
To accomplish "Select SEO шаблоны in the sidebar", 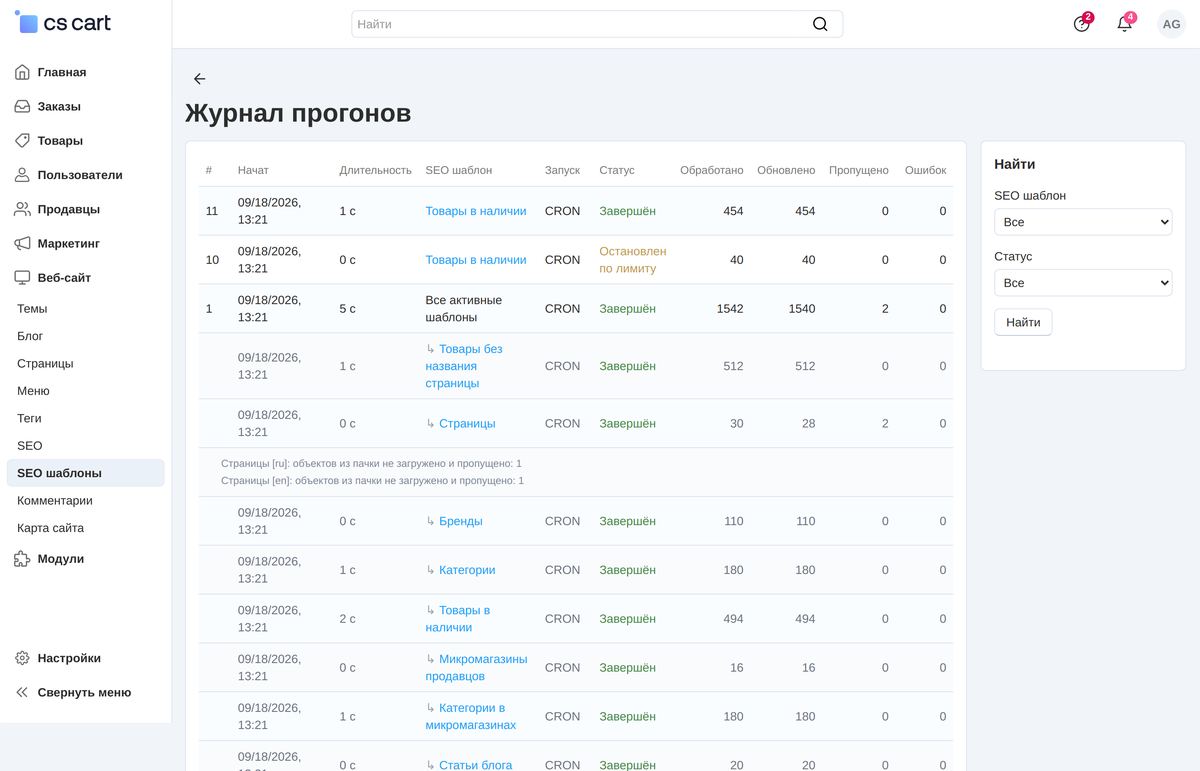I will click(86, 473).
